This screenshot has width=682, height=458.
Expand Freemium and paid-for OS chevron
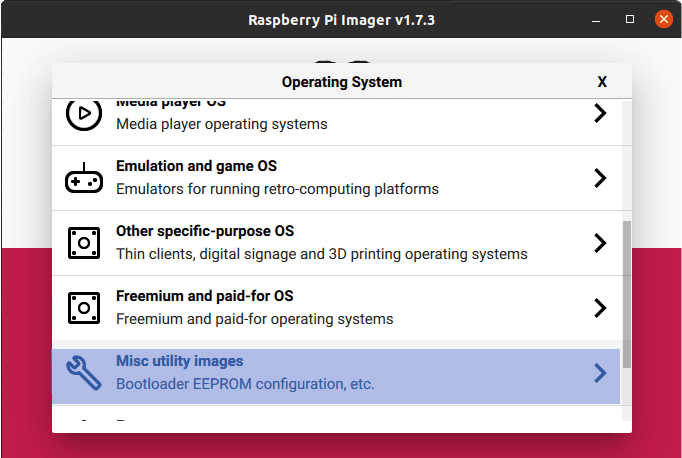(600, 307)
